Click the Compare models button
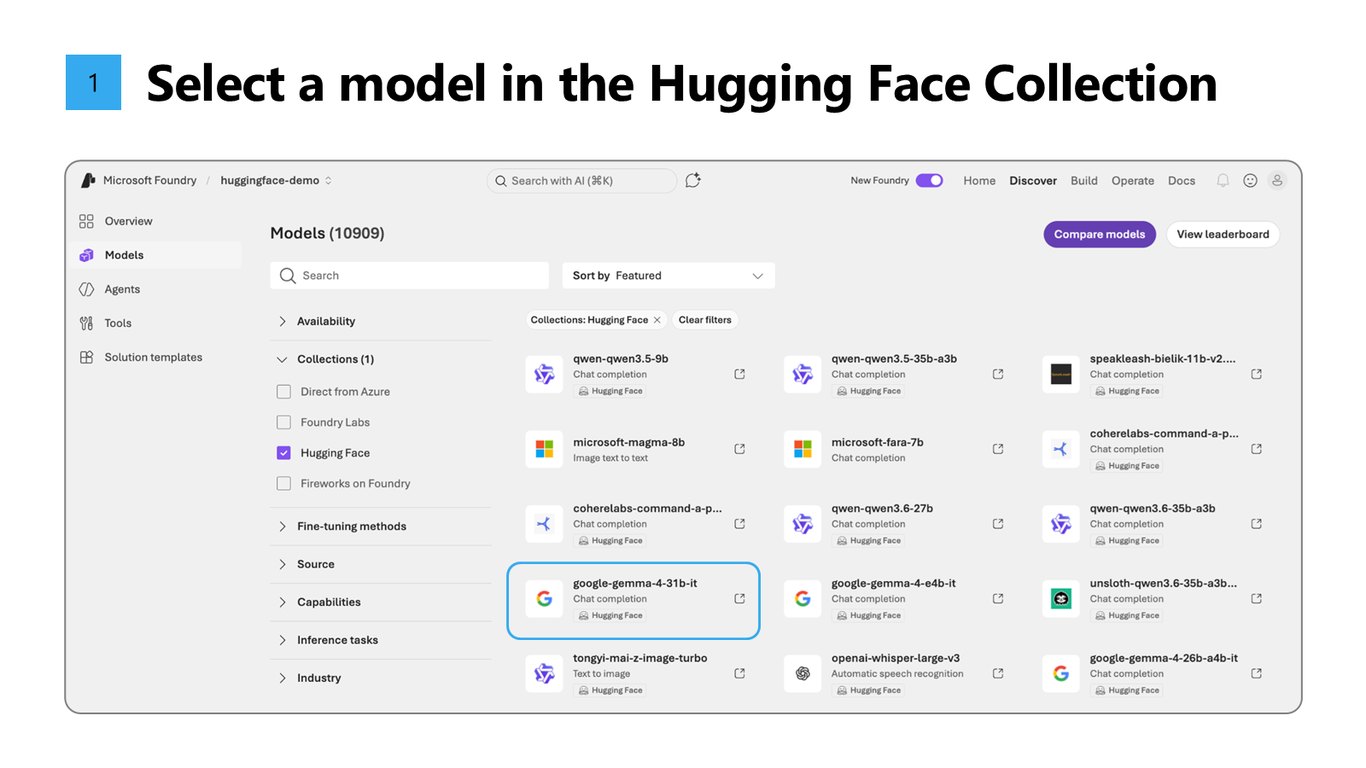The image size is (1366, 768). (x=1099, y=234)
